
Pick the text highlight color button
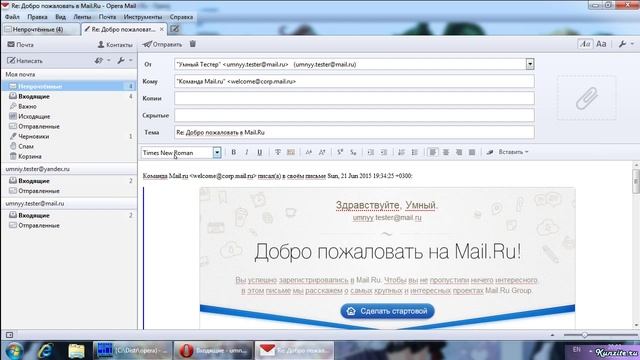click(291, 152)
